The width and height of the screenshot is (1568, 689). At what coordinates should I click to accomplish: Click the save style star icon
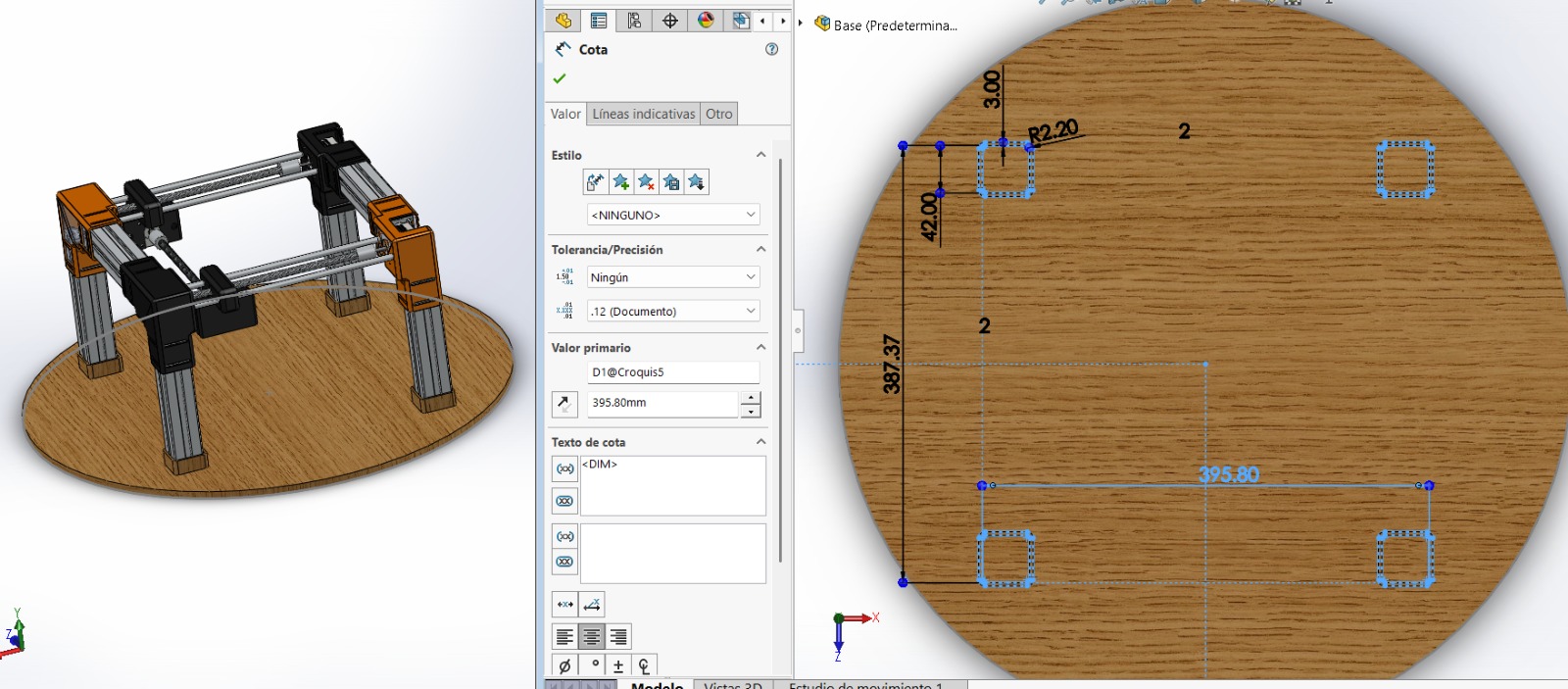(671, 182)
